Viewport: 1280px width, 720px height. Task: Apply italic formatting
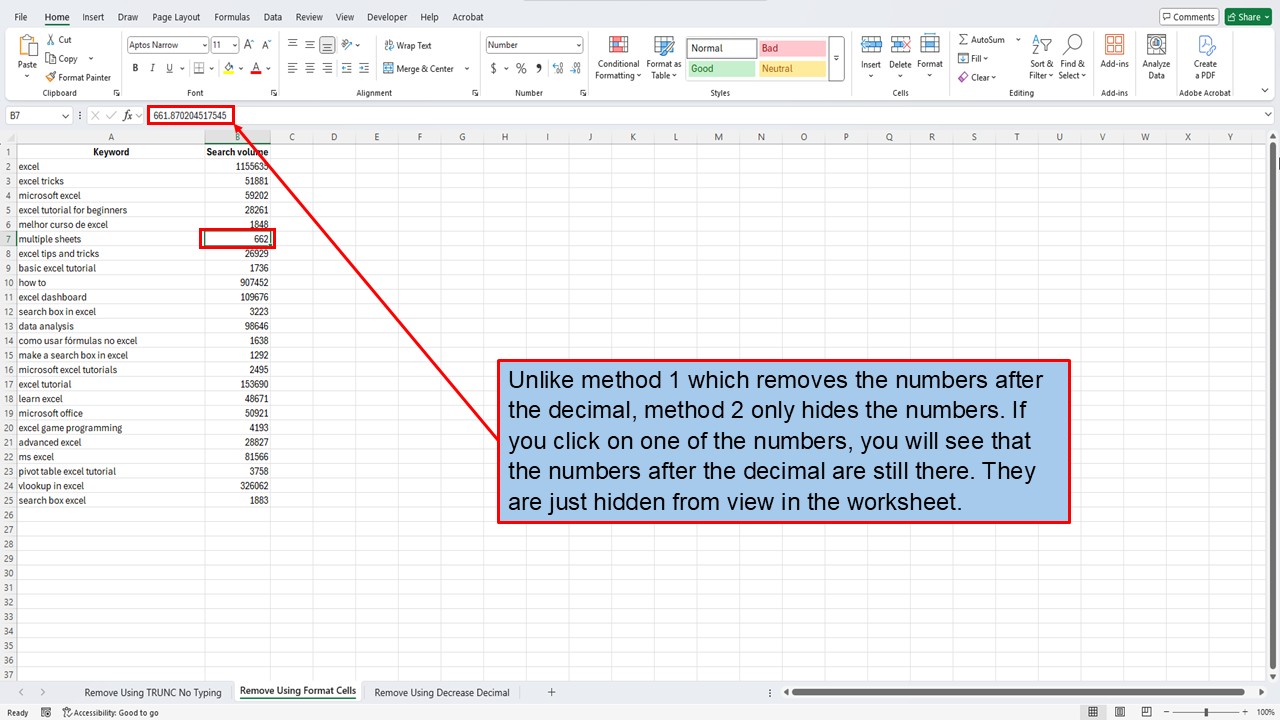pyautogui.click(x=151, y=68)
